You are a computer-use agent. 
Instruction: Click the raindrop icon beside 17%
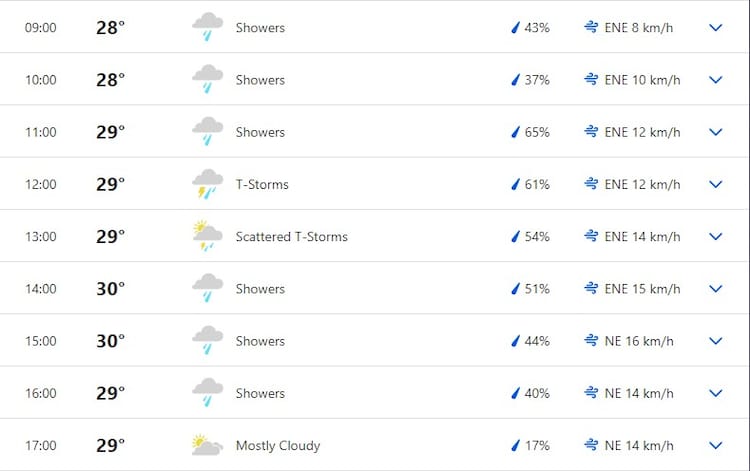(516, 445)
